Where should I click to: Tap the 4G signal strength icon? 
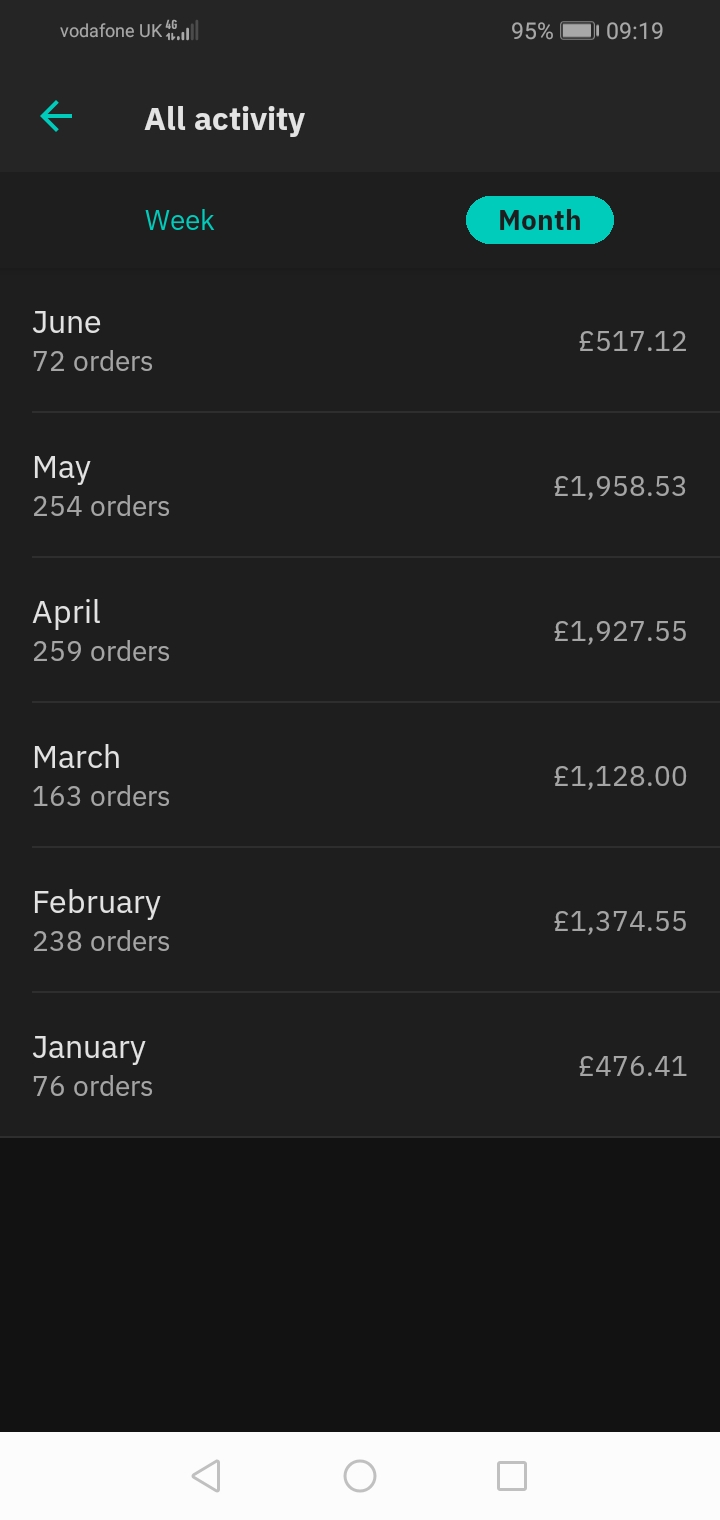182,31
